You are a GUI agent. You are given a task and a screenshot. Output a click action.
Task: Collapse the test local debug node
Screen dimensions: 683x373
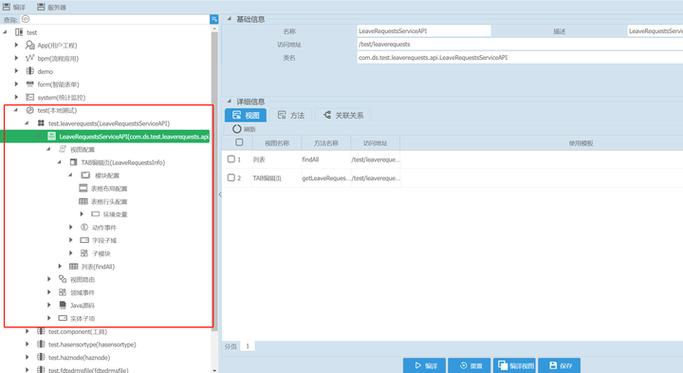click(16, 110)
